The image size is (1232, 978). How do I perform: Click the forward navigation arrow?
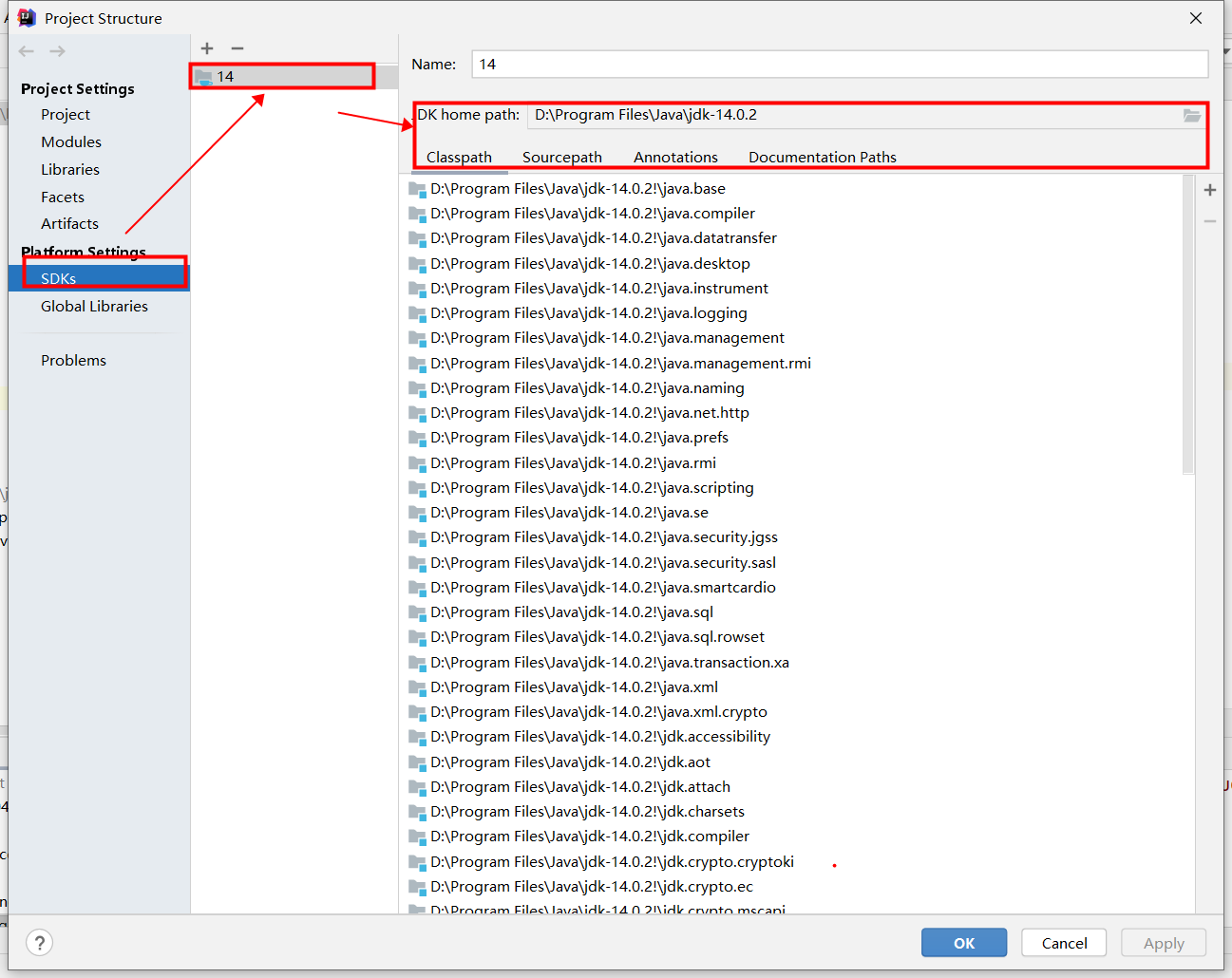[x=58, y=51]
